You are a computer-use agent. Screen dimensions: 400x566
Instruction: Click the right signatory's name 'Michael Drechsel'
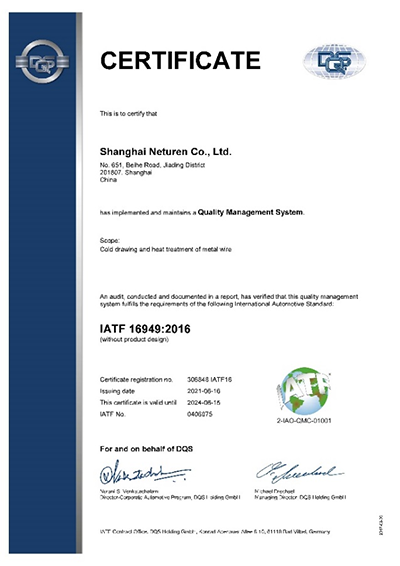(x=275, y=491)
